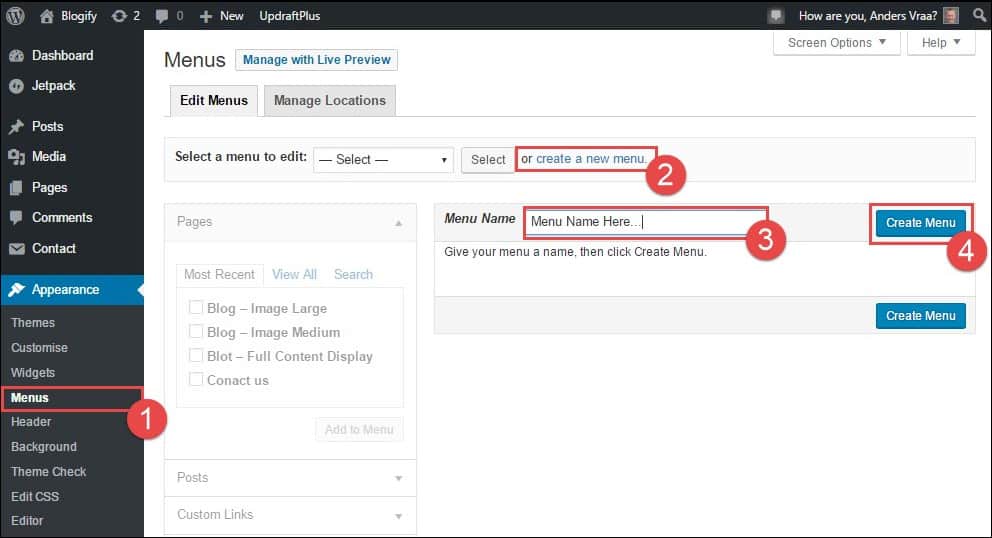992x538 pixels.
Task: Open the Select a menu to edit dropdown
Action: (383, 160)
